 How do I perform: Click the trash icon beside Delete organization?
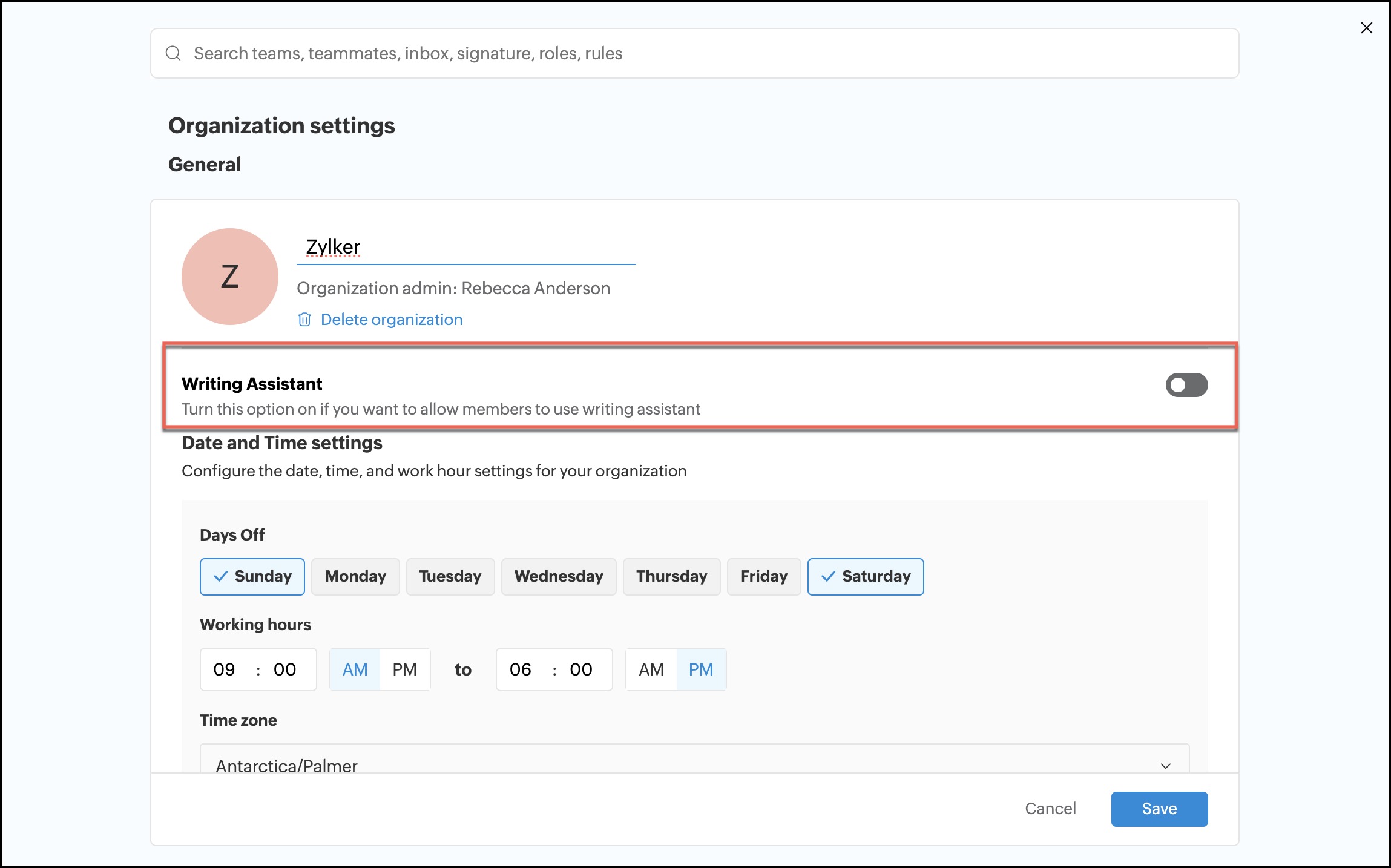point(304,320)
